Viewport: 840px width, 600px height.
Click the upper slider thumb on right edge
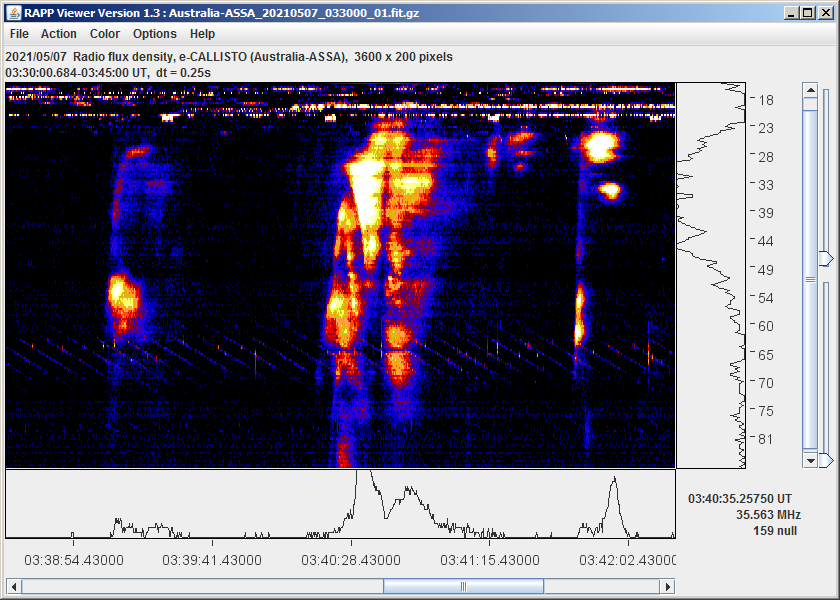click(x=826, y=259)
